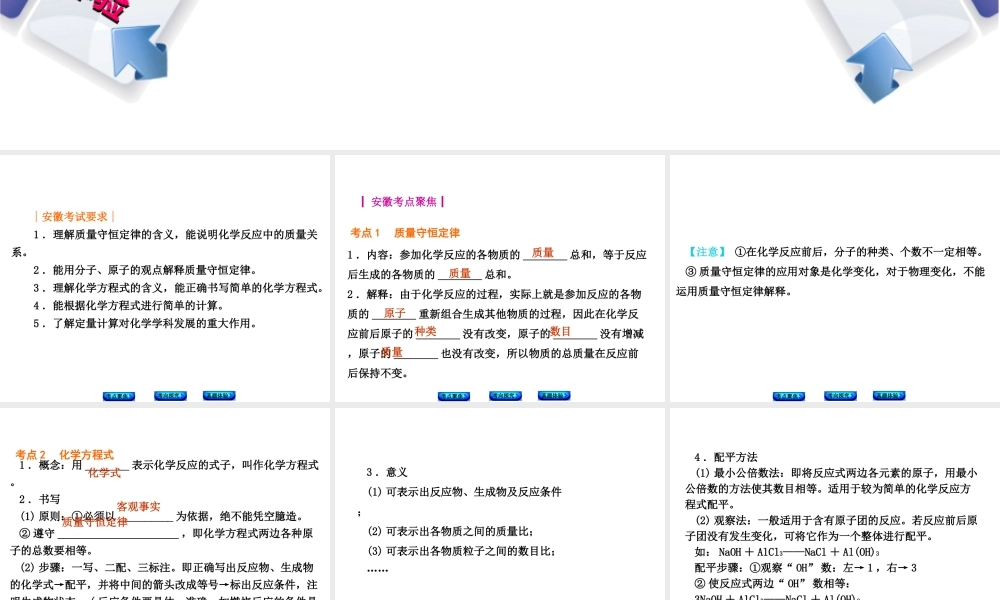
Task: Click the filled-in answer 种类
Action: coord(425,332)
